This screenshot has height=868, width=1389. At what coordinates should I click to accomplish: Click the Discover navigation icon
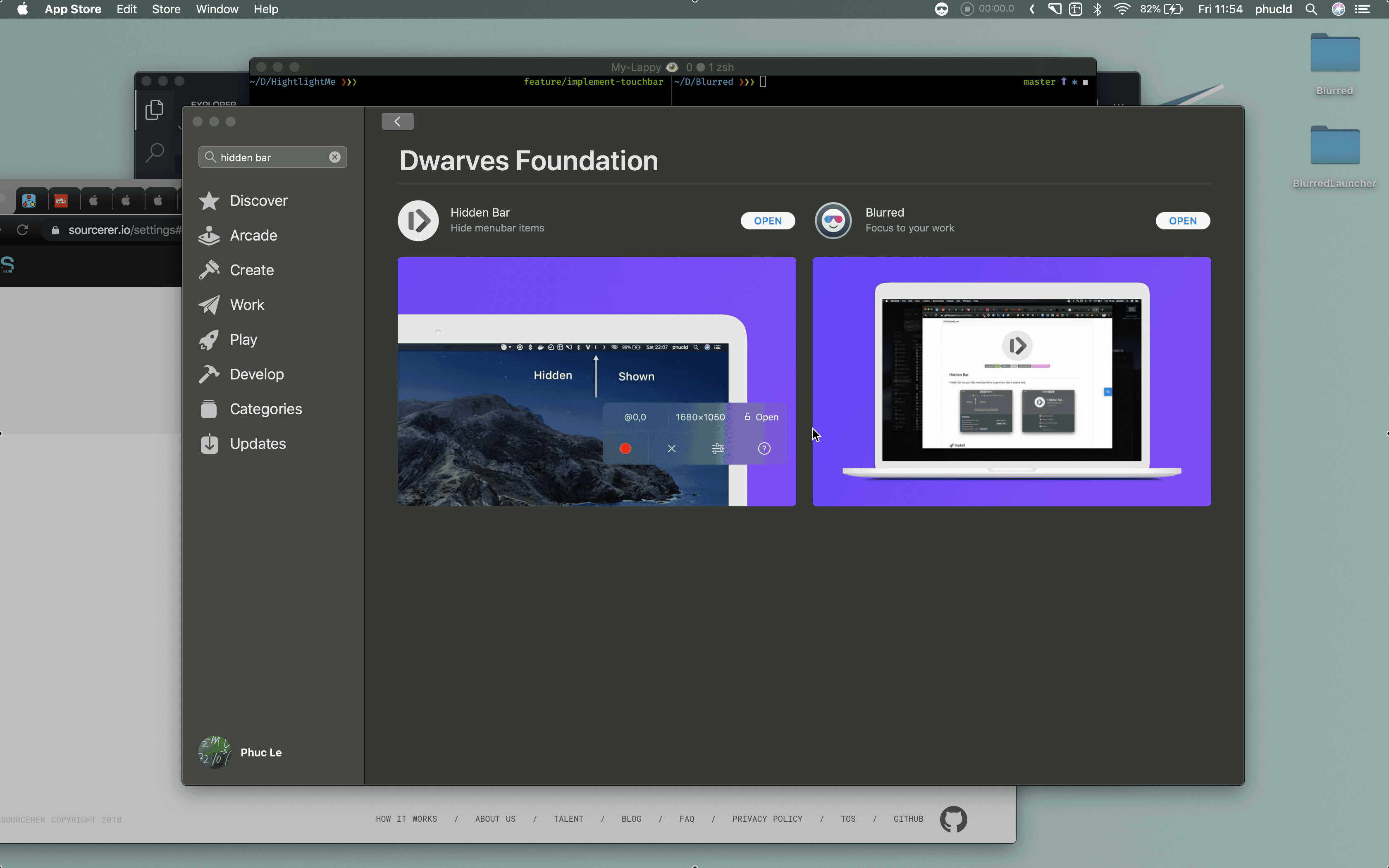pos(209,200)
